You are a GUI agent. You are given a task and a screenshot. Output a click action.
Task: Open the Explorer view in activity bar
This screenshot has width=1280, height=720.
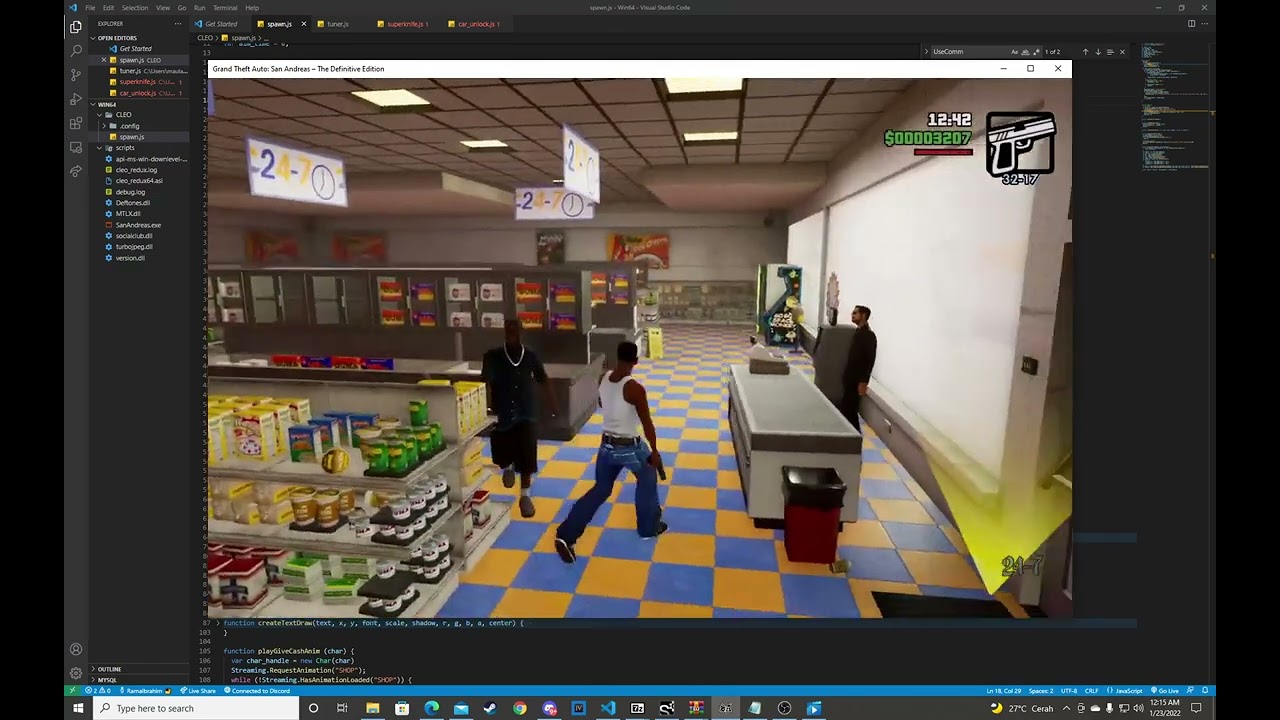[76, 28]
